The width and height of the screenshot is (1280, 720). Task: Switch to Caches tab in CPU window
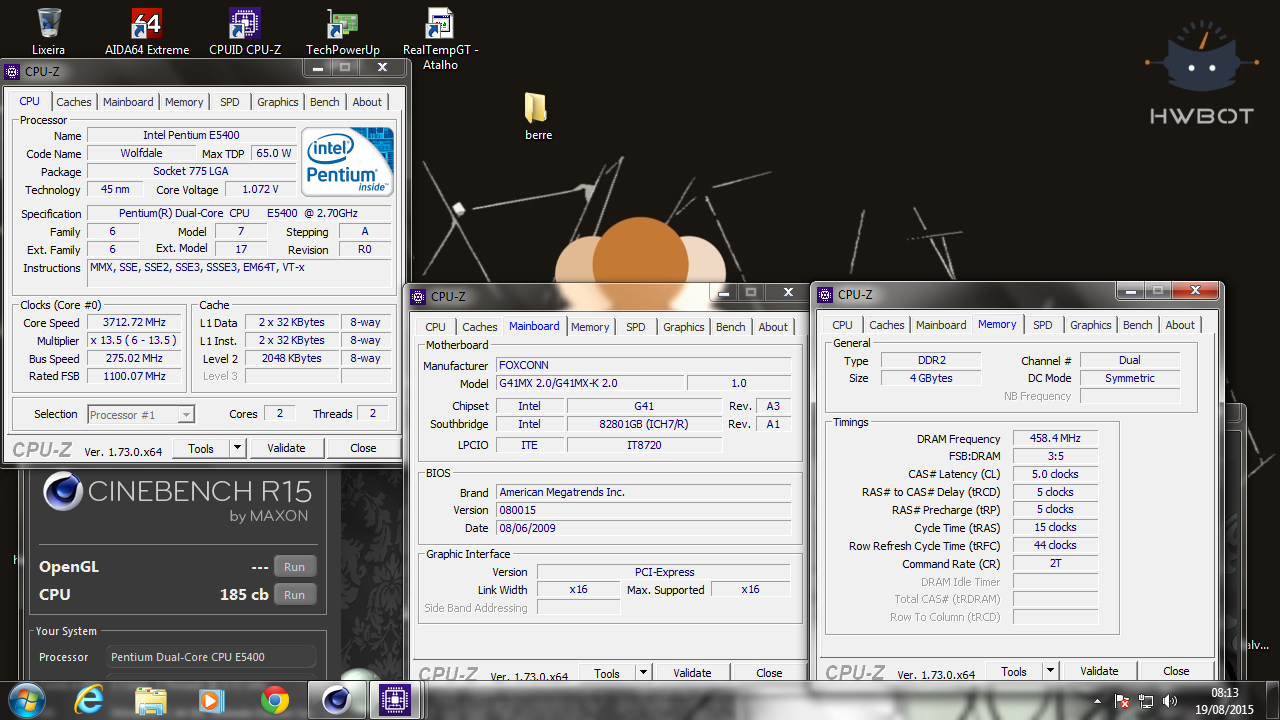click(x=74, y=102)
